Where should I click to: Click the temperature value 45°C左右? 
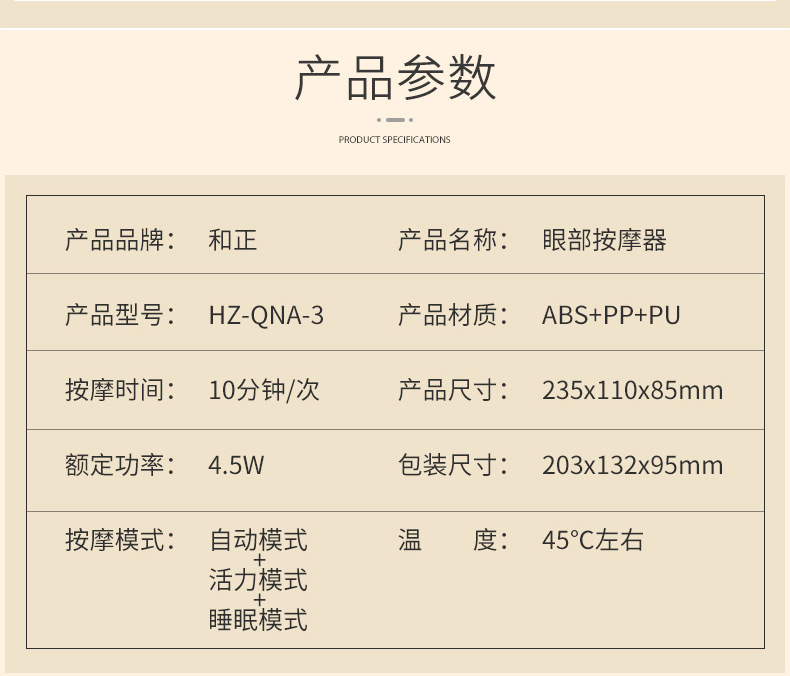[x=592, y=540]
